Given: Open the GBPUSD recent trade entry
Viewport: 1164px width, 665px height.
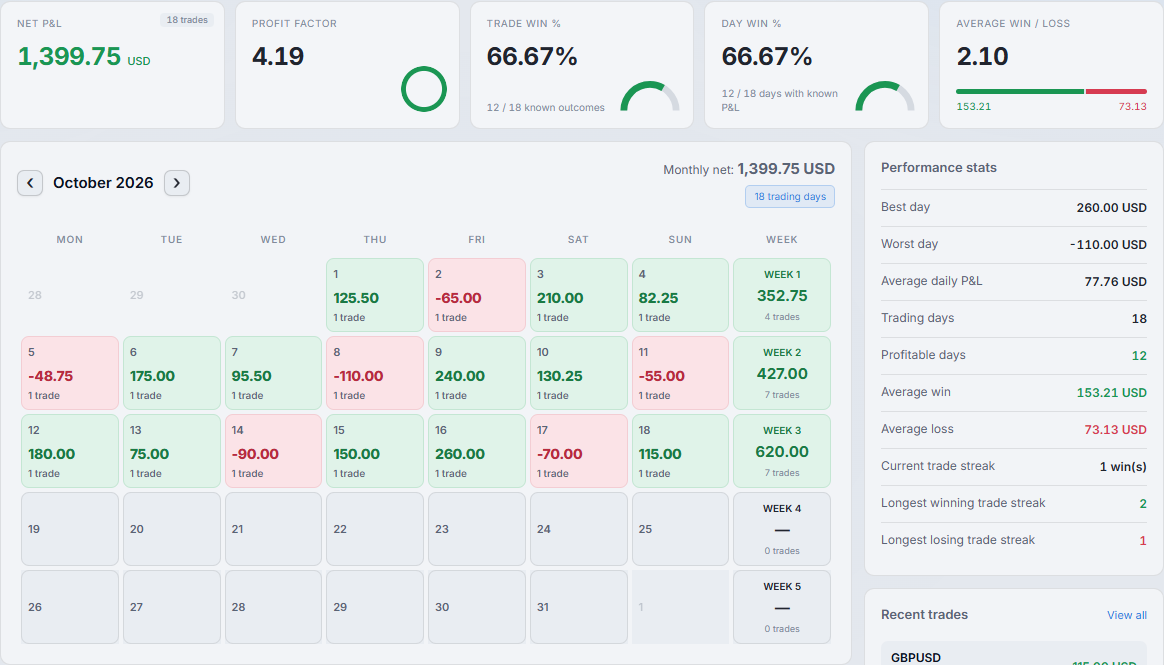Looking at the screenshot, I should pyautogui.click(x=1014, y=654).
